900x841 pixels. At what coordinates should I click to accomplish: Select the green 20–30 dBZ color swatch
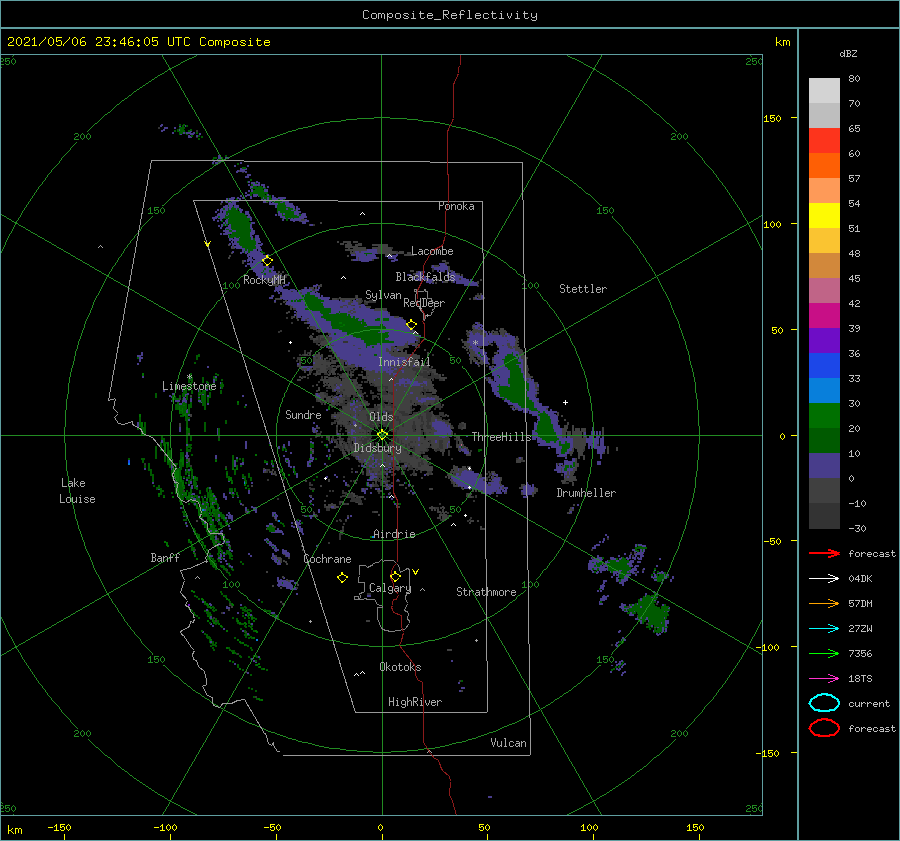click(824, 416)
